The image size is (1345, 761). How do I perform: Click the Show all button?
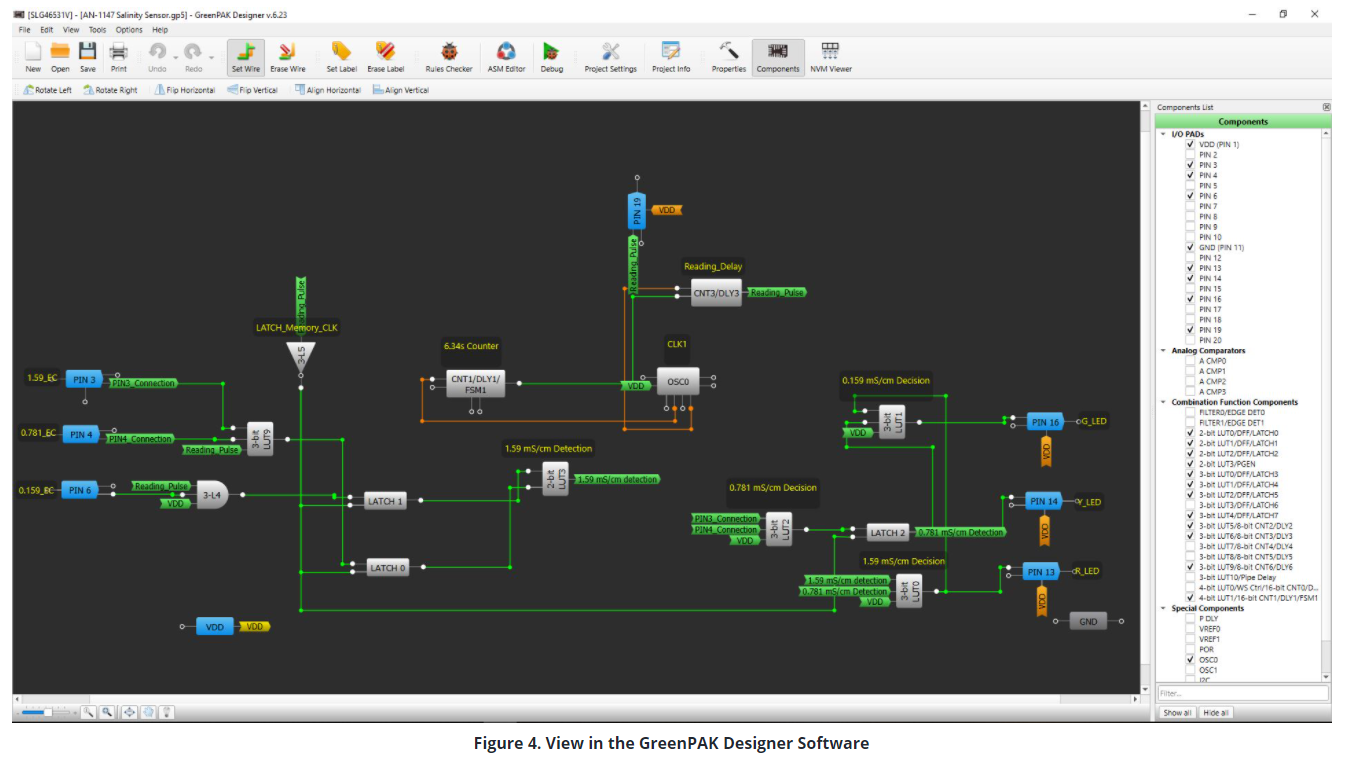pyautogui.click(x=1177, y=713)
